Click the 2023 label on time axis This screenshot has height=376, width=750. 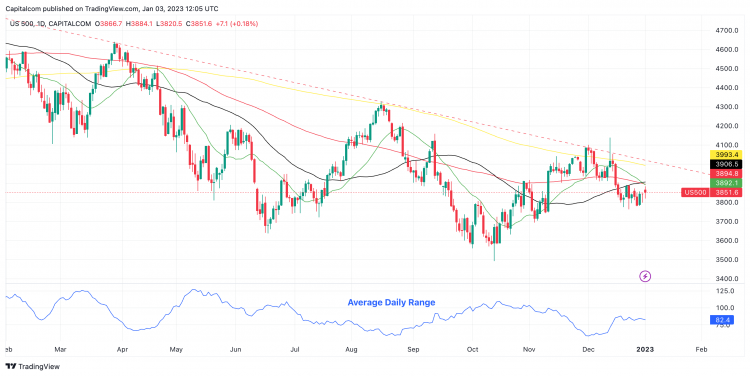pos(645,349)
